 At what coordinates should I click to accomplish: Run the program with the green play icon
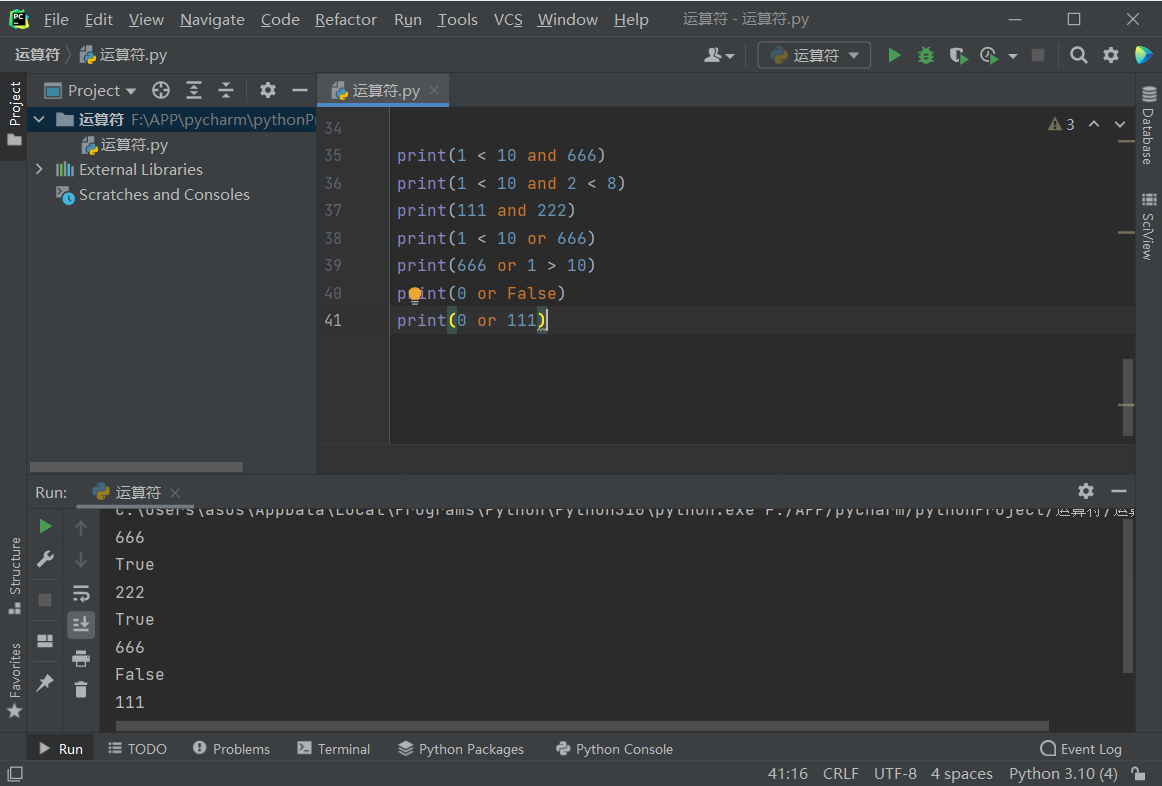click(x=894, y=56)
